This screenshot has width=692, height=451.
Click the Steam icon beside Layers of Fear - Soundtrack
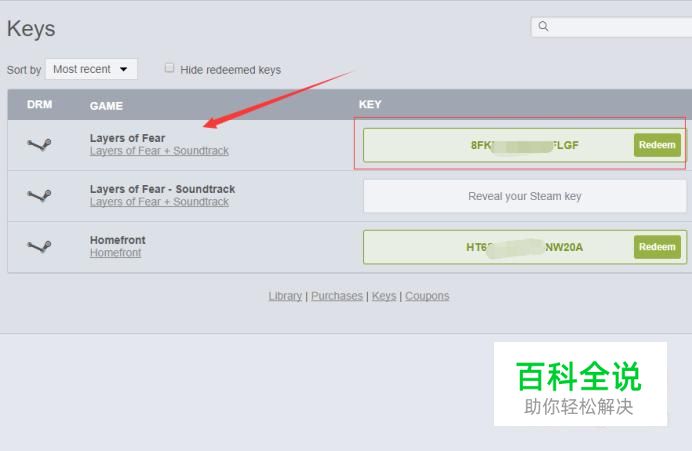[39, 195]
